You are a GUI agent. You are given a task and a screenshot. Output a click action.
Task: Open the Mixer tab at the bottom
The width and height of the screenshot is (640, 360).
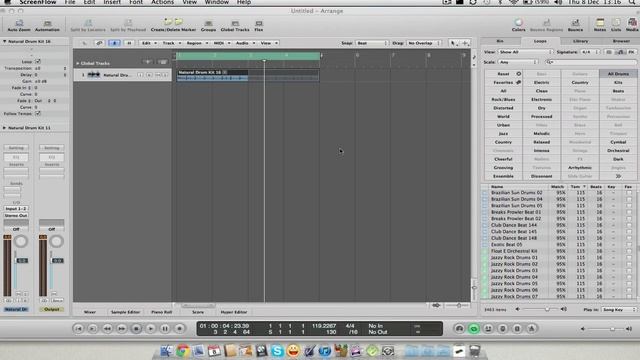[90, 312]
